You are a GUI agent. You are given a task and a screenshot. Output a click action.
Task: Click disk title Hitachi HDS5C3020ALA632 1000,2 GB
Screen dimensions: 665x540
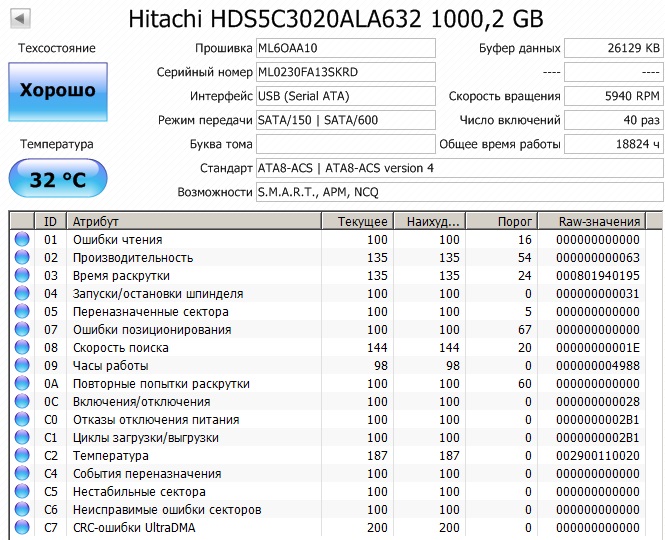336,19
